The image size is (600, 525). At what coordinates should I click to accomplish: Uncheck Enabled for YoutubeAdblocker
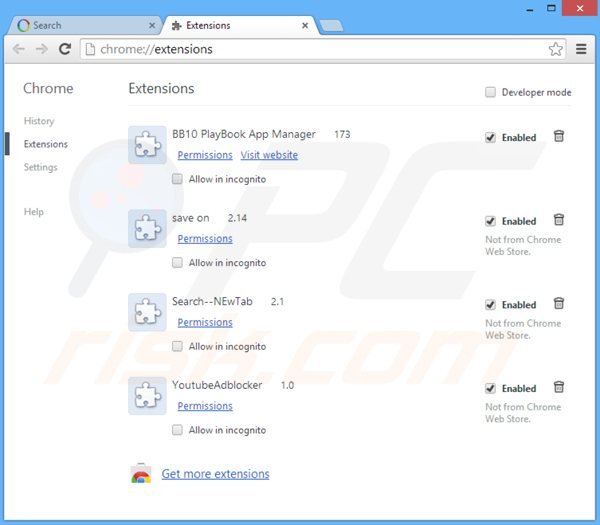coord(490,388)
